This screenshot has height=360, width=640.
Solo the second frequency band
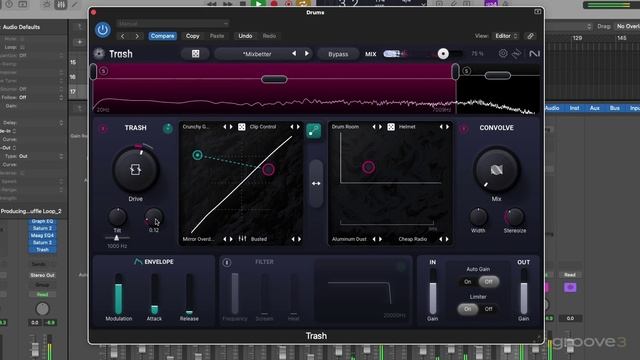[467, 71]
